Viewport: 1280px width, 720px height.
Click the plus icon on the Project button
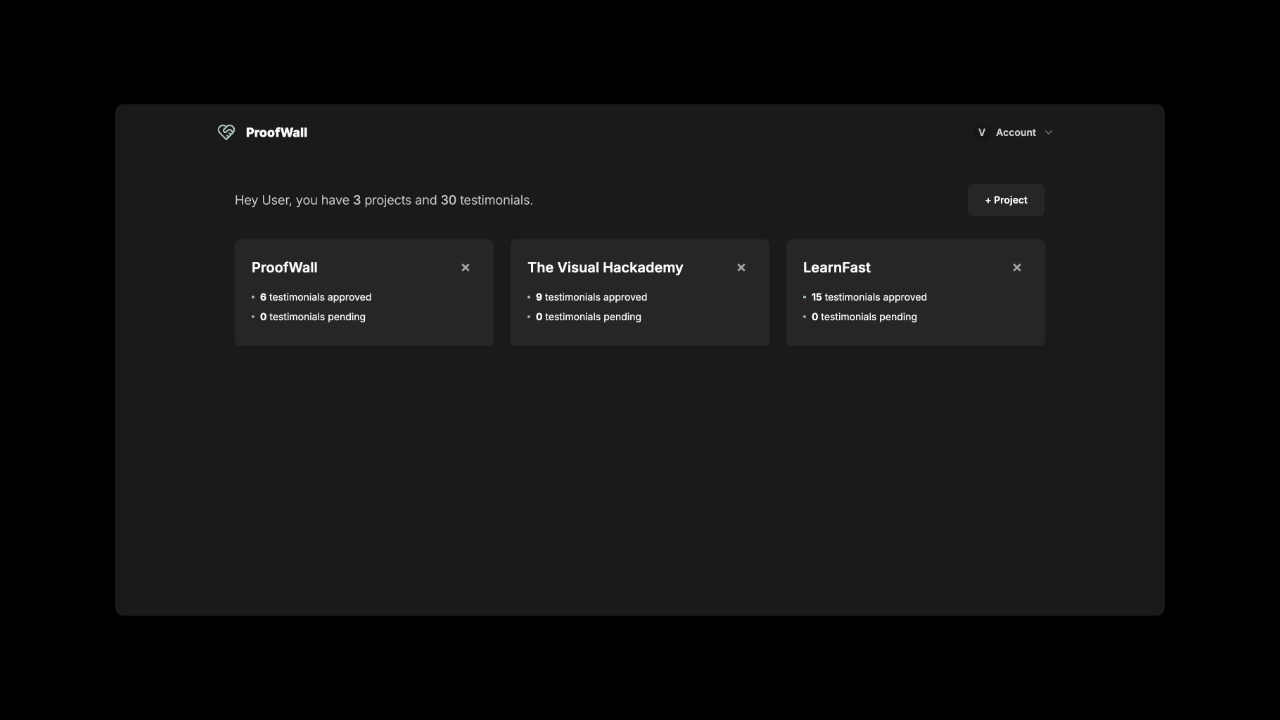[989, 200]
